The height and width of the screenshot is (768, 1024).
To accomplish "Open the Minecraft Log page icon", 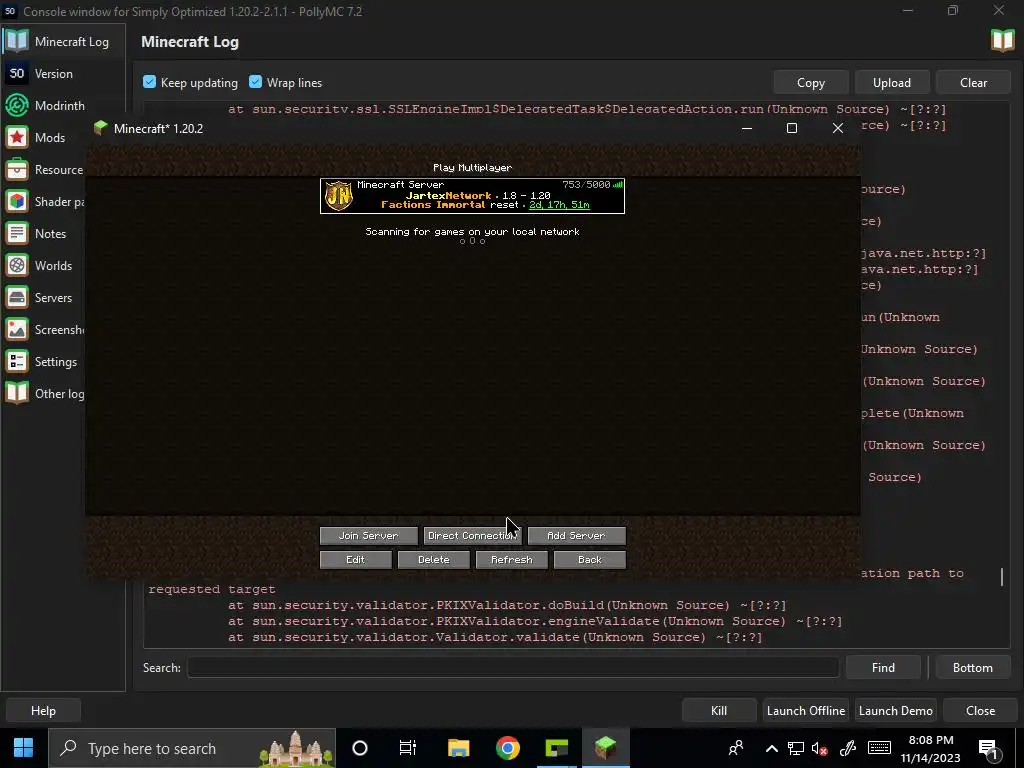I will coord(17,41).
